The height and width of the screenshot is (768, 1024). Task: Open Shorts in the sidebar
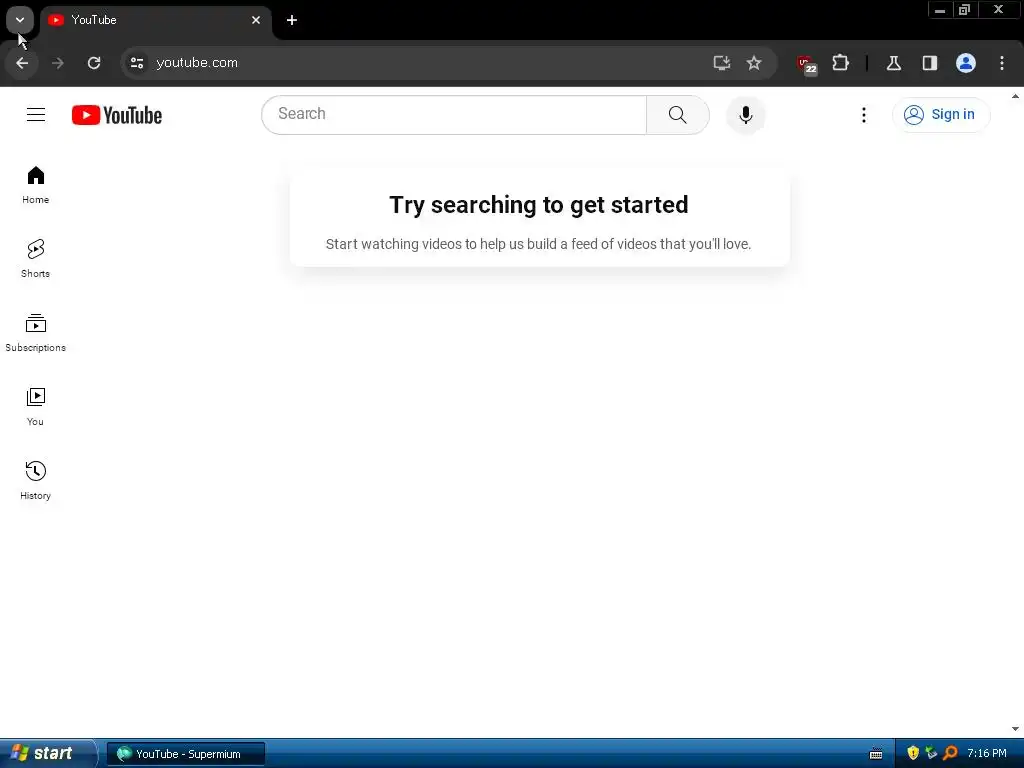(36, 259)
